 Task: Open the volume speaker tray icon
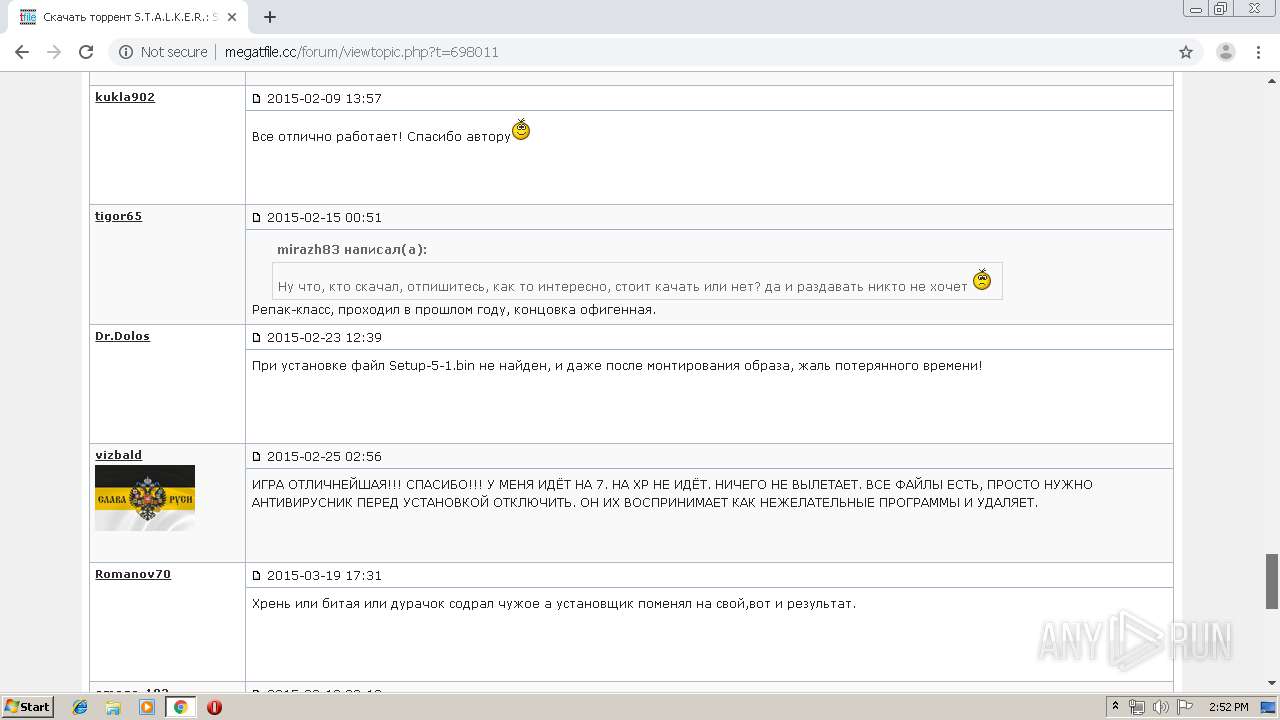(1161, 707)
